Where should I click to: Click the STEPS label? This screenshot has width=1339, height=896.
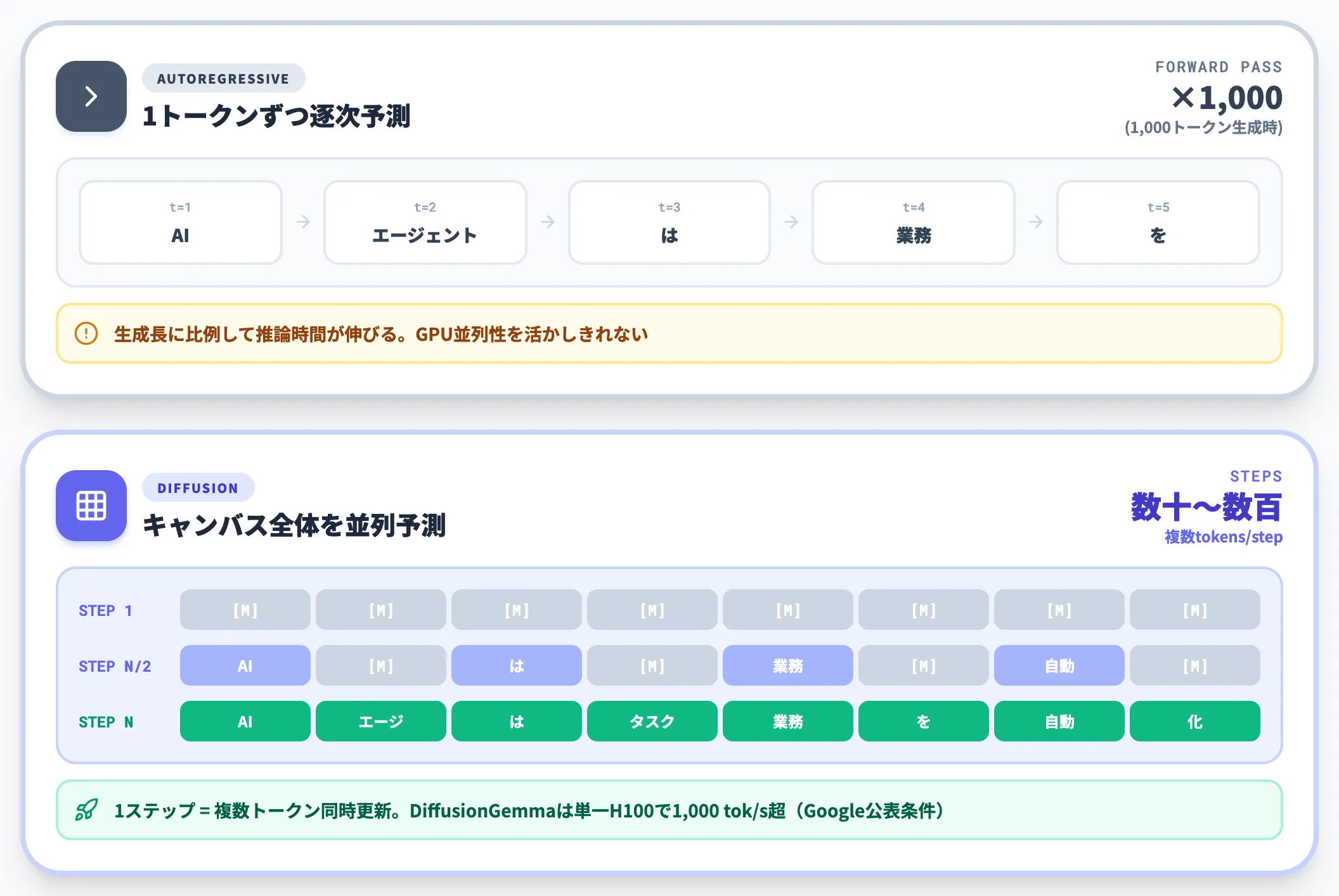tap(1256, 477)
